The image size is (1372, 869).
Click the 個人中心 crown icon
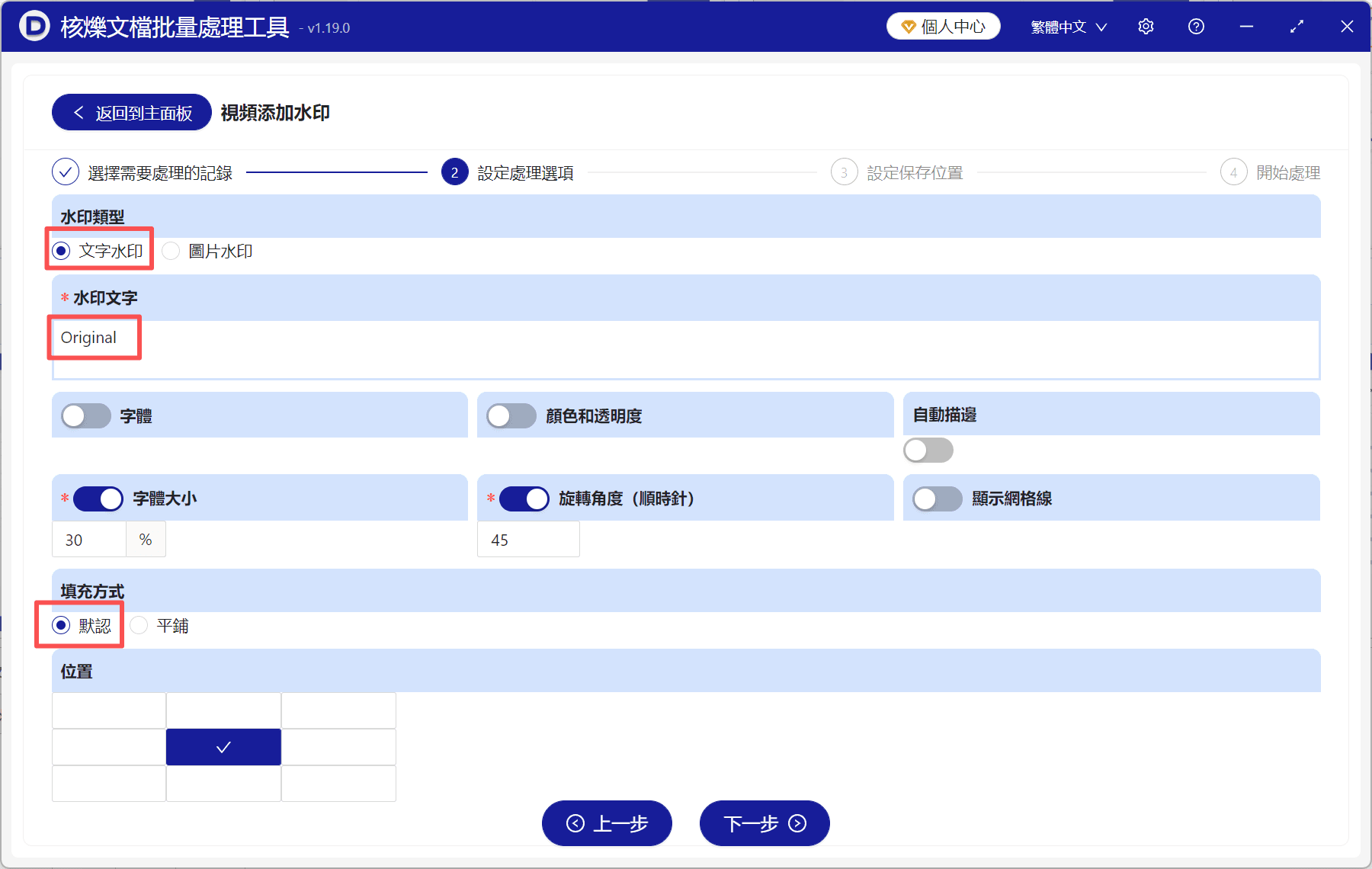[x=907, y=25]
